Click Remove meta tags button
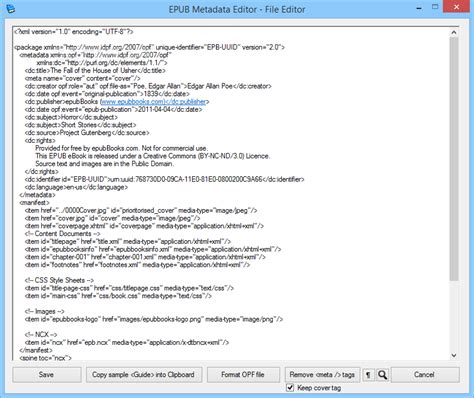Screen dimensions: 474x398 coord(322,375)
